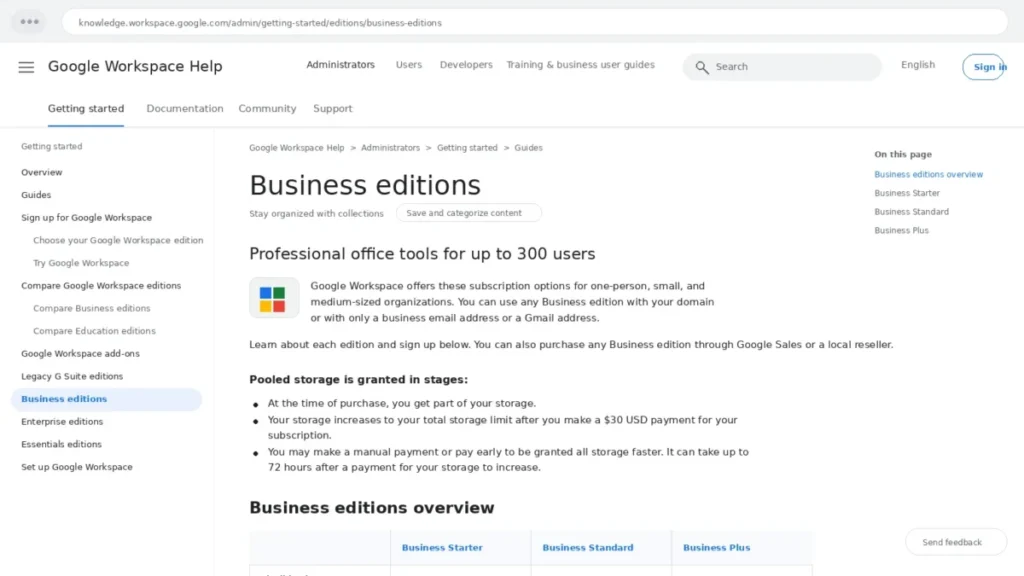Click the browser three-dots menu button
1024x576 pixels.
29,22
